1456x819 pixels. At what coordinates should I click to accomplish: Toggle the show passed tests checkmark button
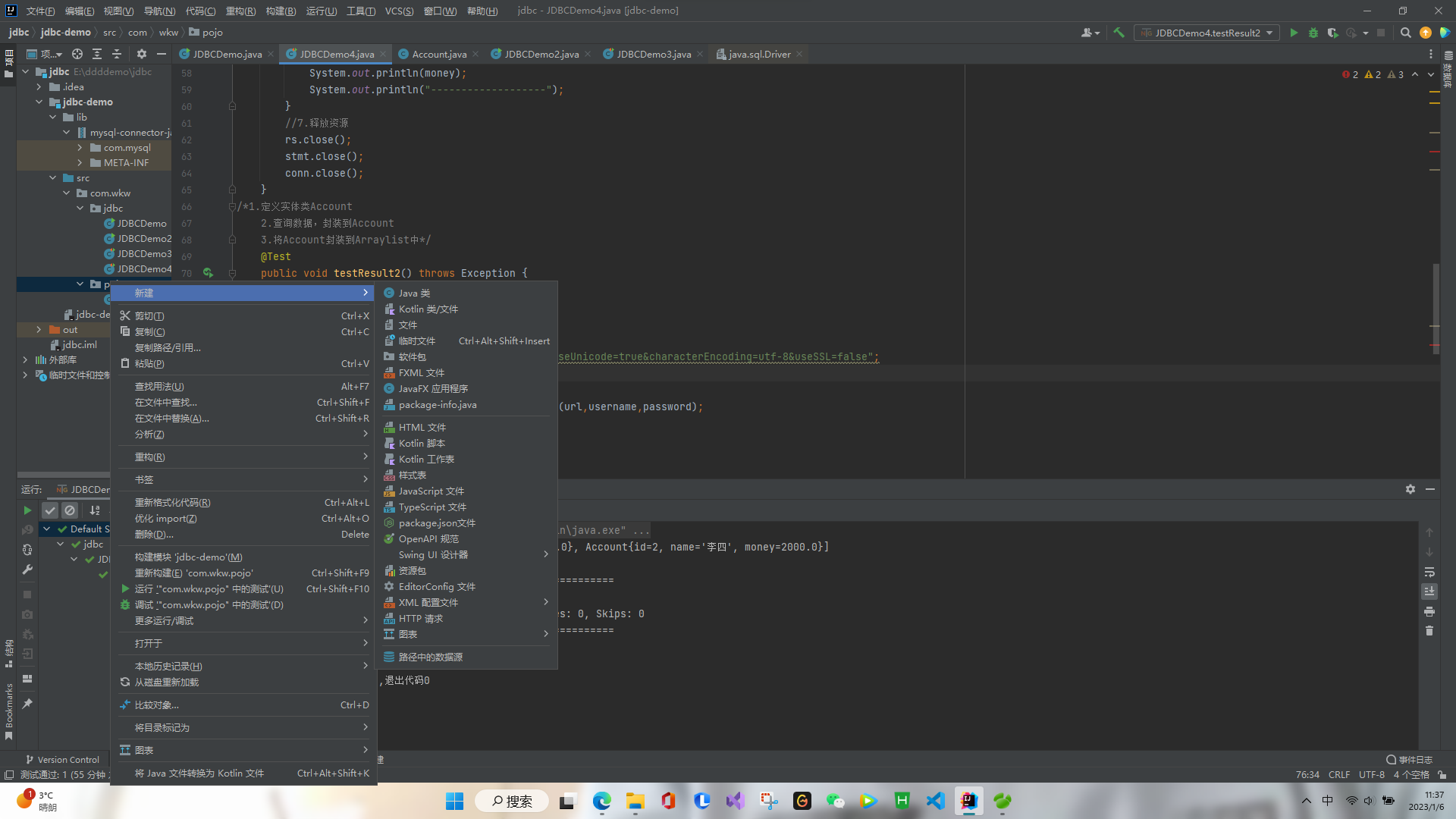coord(50,510)
